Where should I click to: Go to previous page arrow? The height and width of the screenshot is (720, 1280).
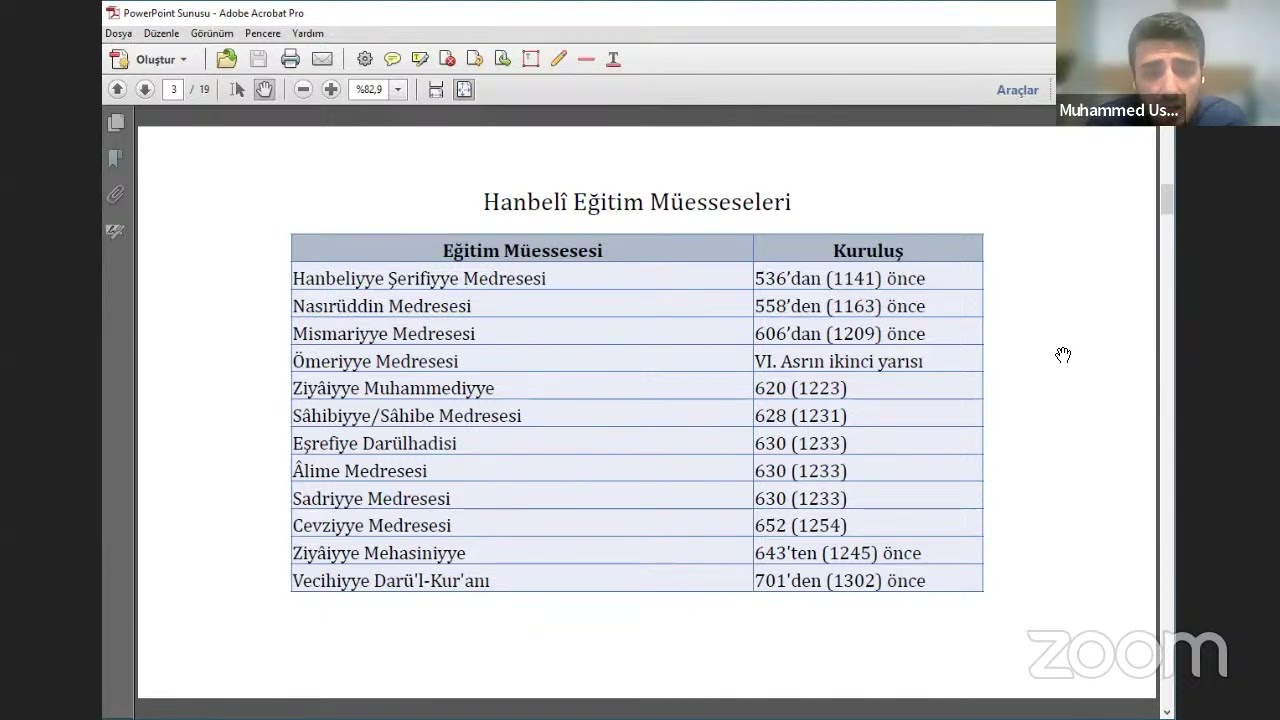pyautogui.click(x=117, y=90)
